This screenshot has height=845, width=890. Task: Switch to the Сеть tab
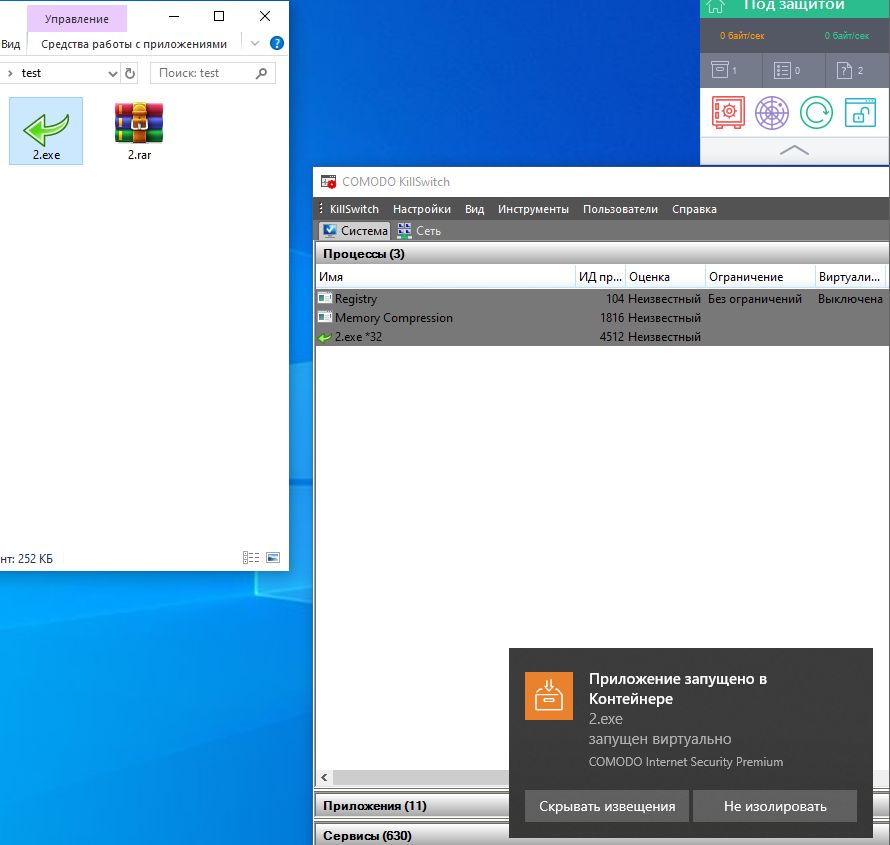pos(419,230)
